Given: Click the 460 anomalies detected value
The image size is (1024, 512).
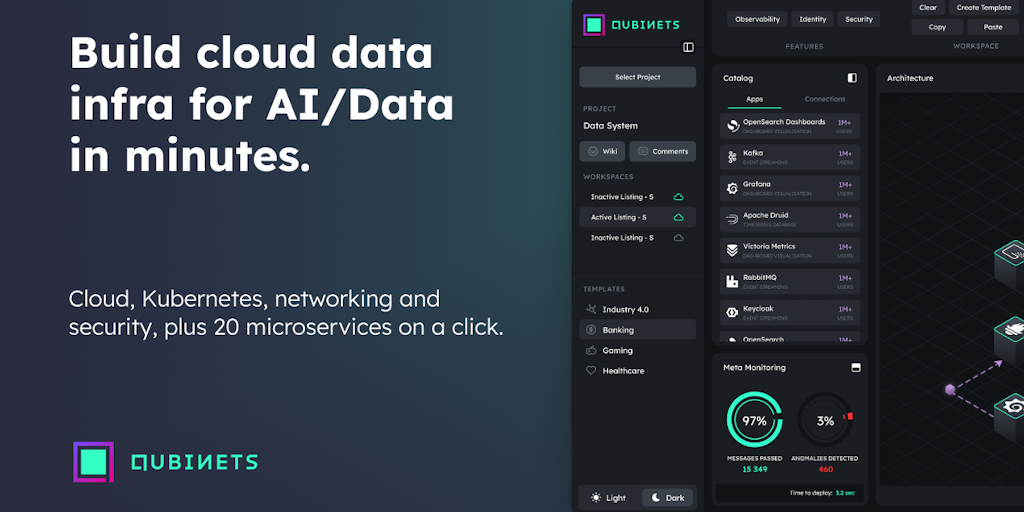Looking at the screenshot, I should [825, 469].
